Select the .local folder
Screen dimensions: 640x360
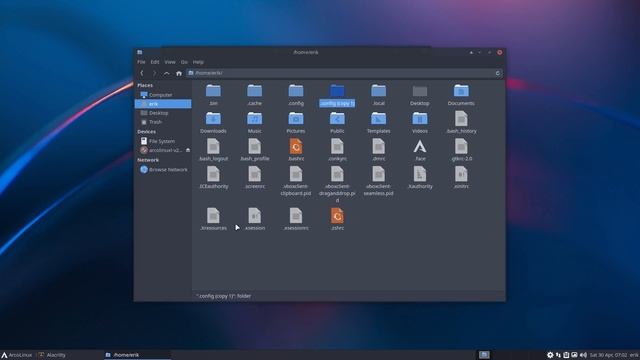(378, 95)
